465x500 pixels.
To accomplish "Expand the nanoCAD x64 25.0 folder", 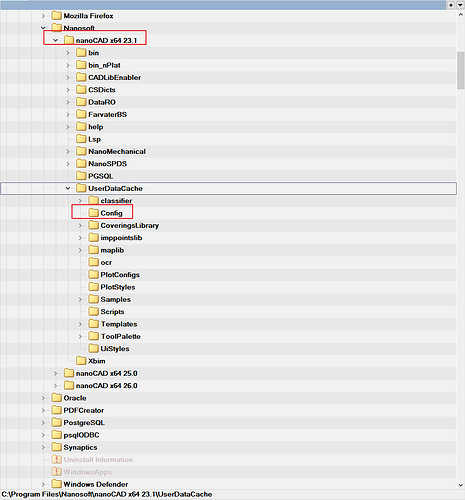I will (56, 373).
